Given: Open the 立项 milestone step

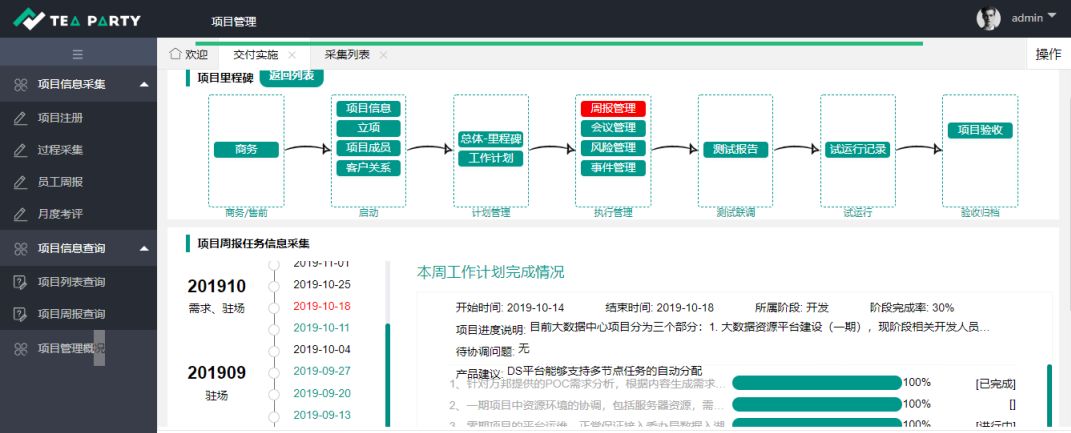Looking at the screenshot, I should pos(368,128).
